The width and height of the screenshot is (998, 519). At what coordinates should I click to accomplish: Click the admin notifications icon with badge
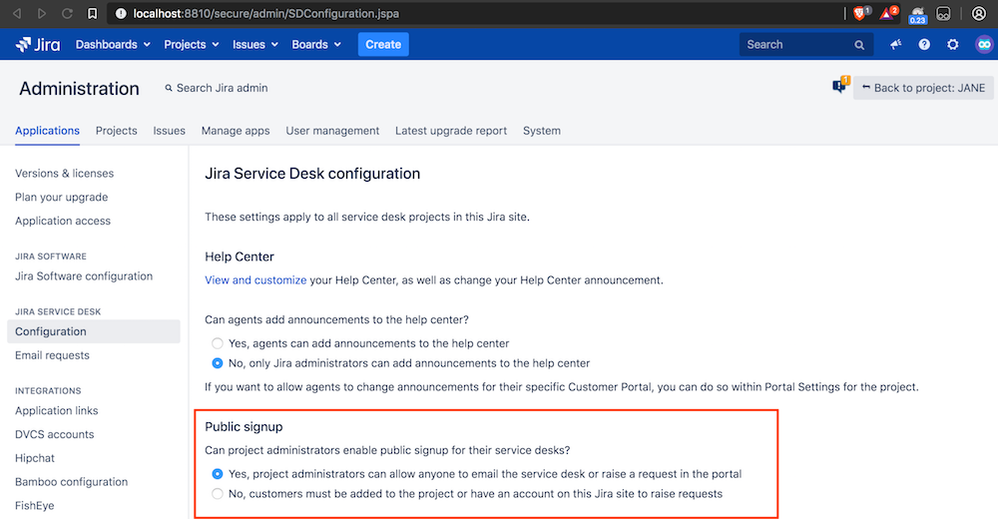pos(841,85)
